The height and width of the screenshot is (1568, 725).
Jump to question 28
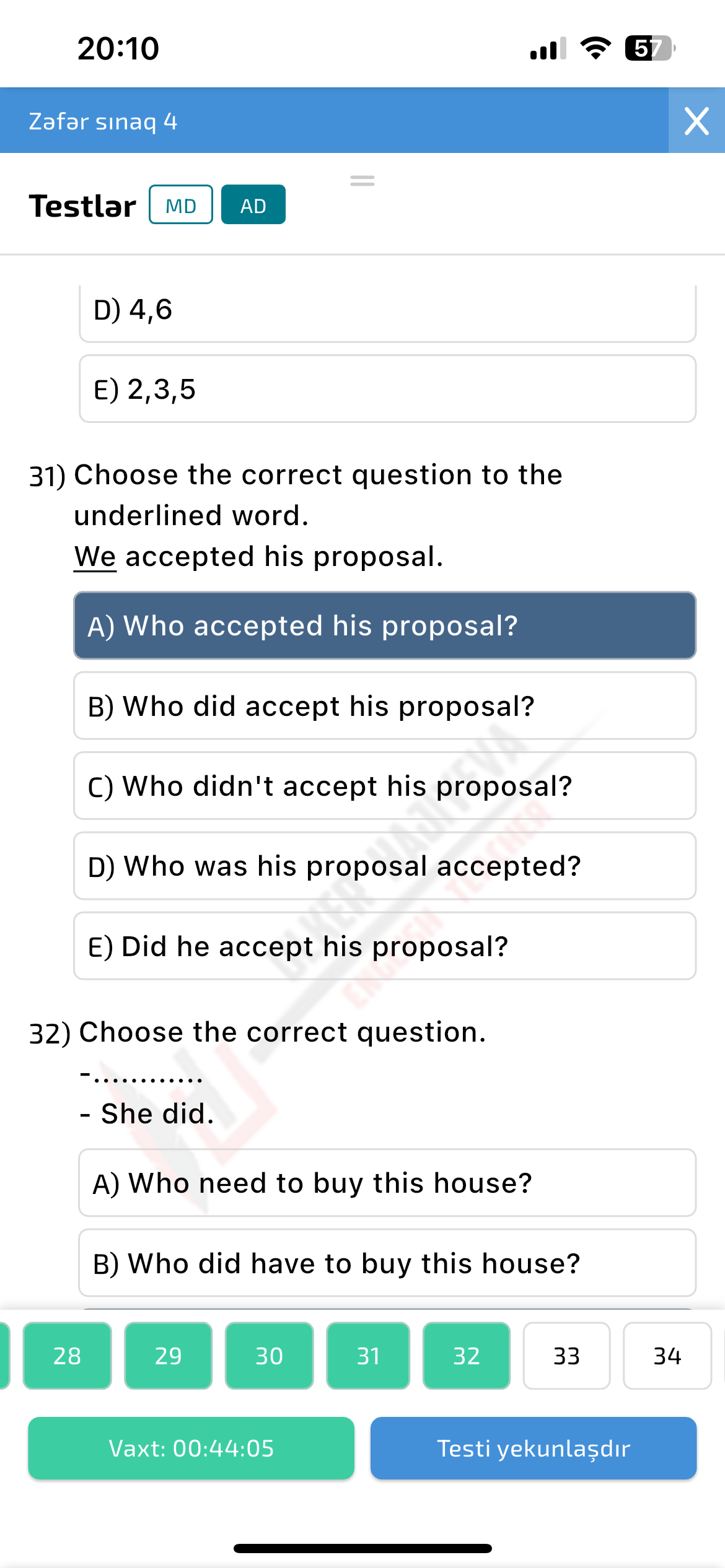coord(67,1356)
